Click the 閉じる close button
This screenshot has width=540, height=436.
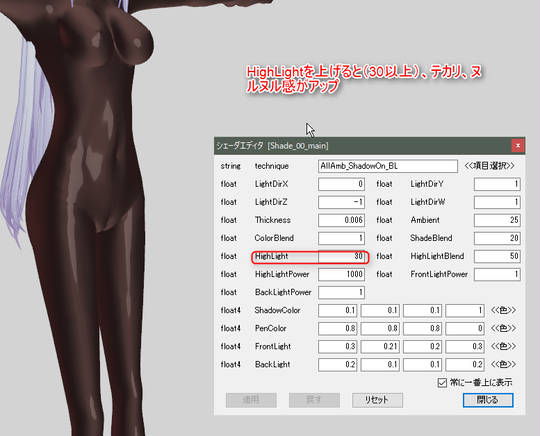pyautogui.click(x=488, y=400)
